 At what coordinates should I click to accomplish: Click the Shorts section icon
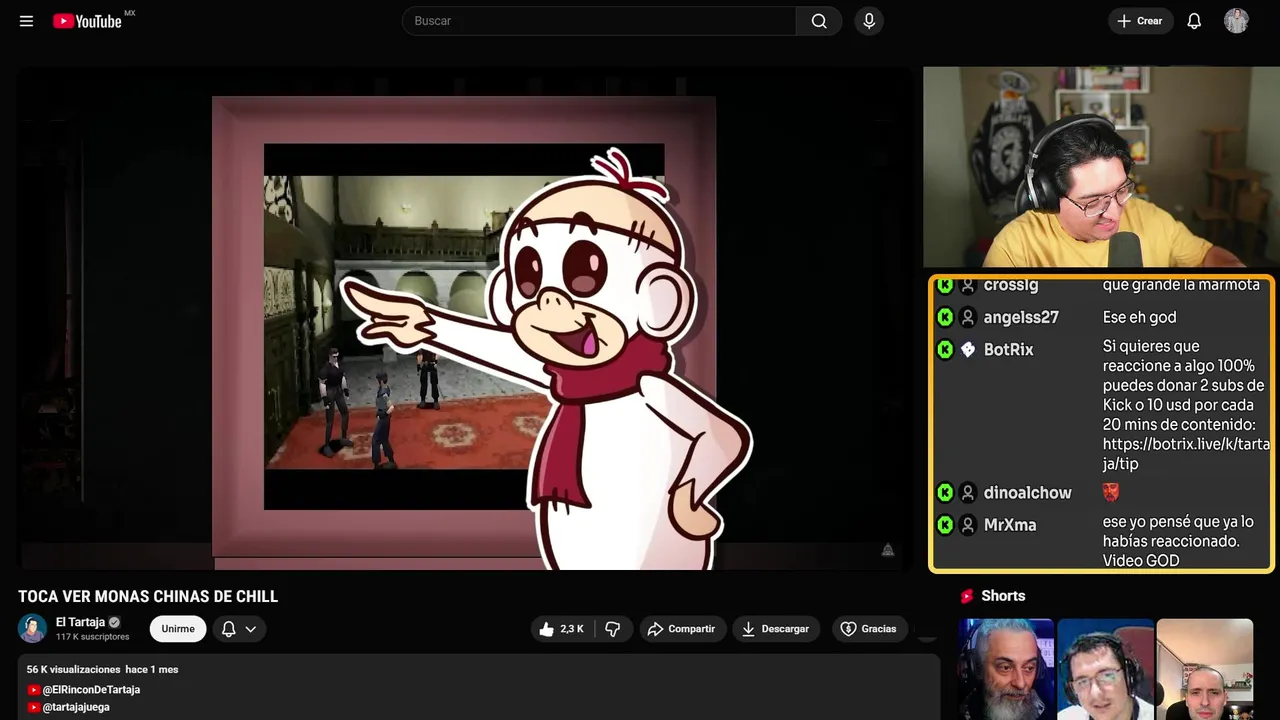point(967,596)
